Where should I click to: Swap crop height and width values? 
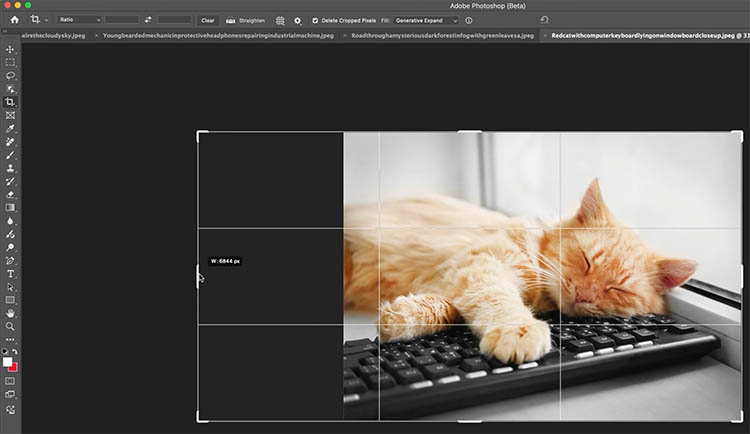(148, 20)
